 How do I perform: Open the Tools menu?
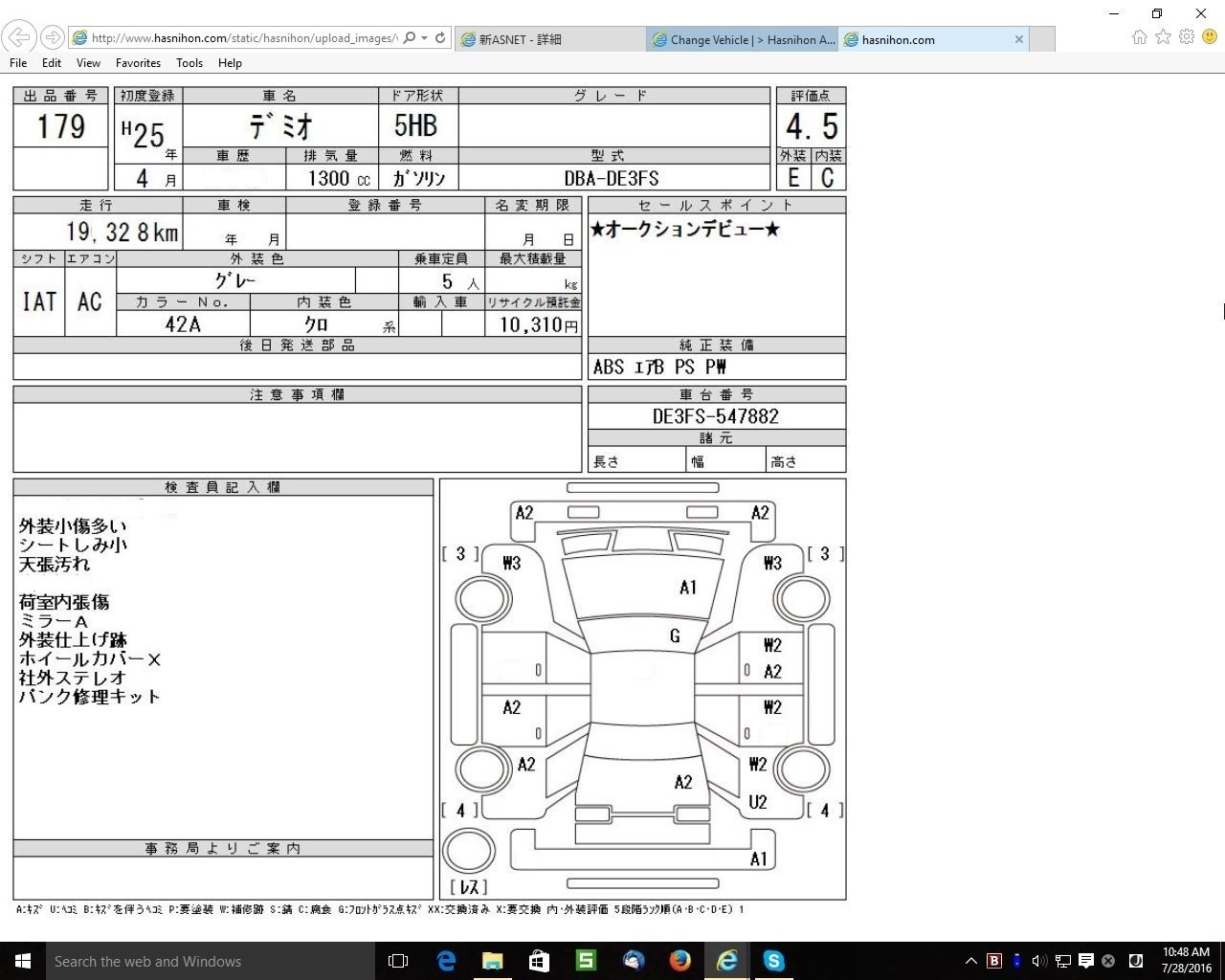189,63
